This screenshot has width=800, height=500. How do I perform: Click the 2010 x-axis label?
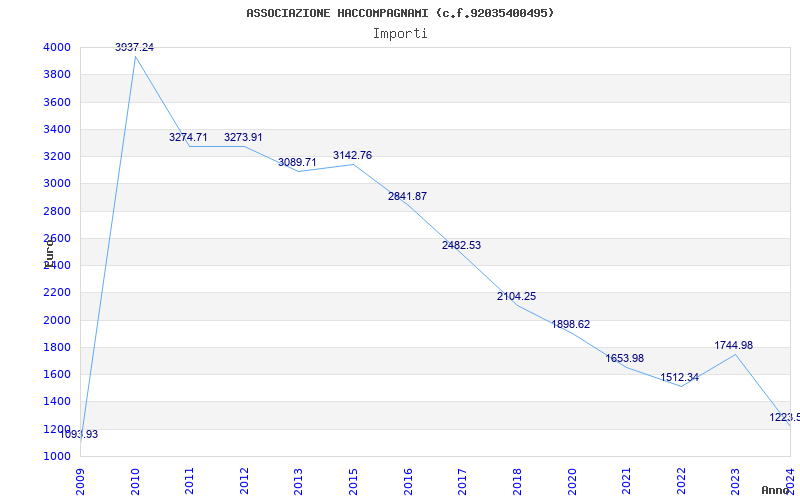(x=135, y=482)
